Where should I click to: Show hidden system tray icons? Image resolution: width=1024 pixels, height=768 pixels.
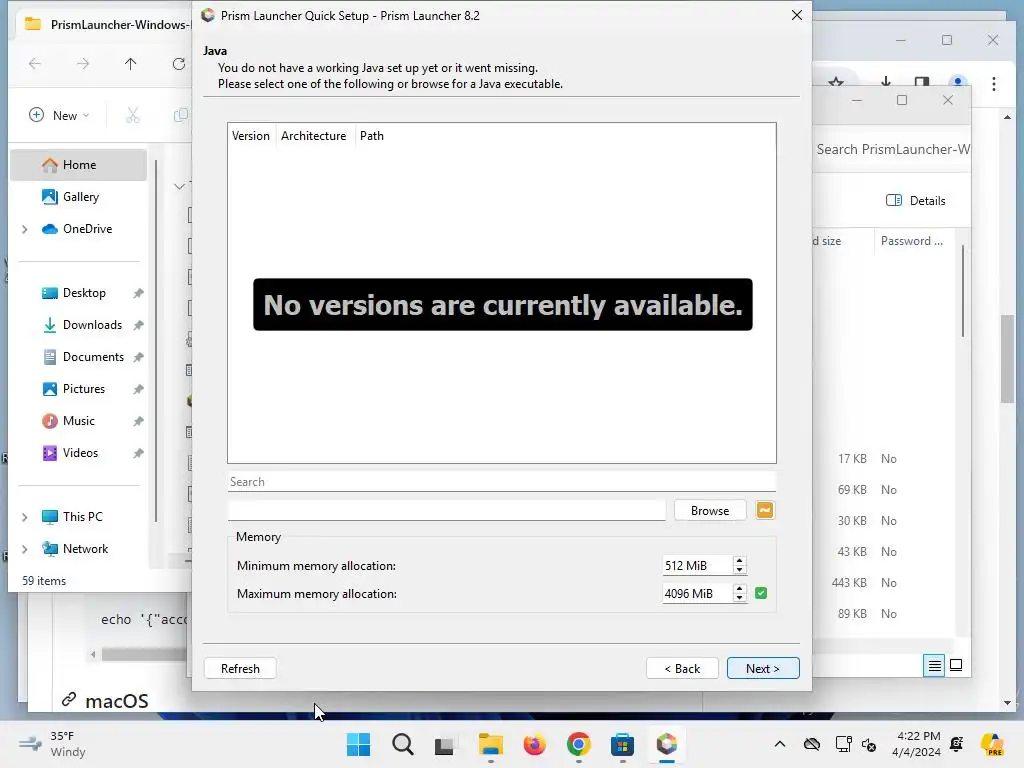click(780, 744)
